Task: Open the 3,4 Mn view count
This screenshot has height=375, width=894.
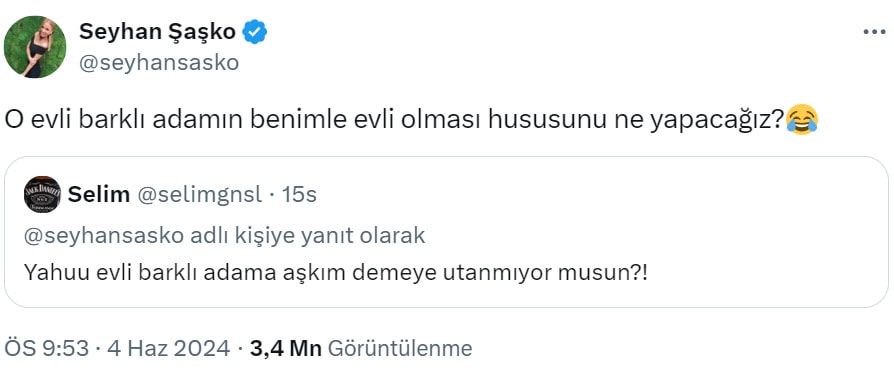Action: click(286, 348)
